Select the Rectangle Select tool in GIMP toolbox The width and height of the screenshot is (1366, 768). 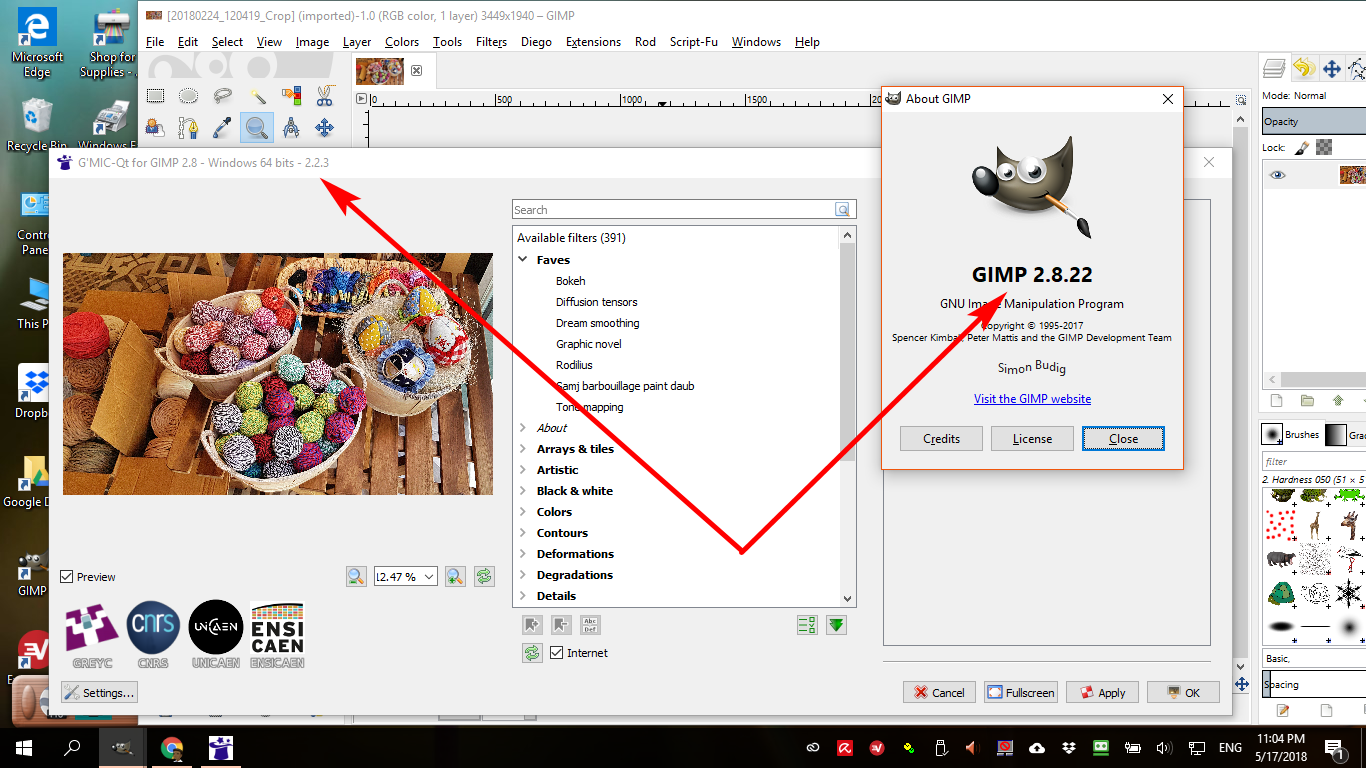155,96
